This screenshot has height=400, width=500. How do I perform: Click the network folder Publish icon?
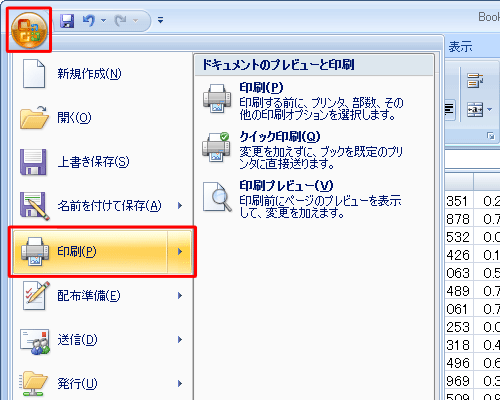(x=33, y=383)
